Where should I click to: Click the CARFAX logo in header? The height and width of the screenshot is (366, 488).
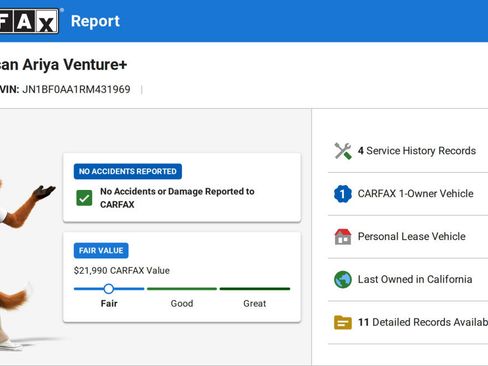tap(29, 21)
